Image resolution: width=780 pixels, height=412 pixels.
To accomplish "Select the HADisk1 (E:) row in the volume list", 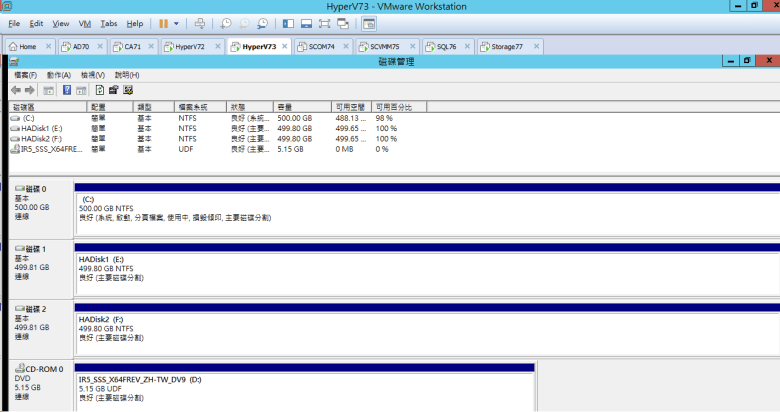I will point(40,128).
